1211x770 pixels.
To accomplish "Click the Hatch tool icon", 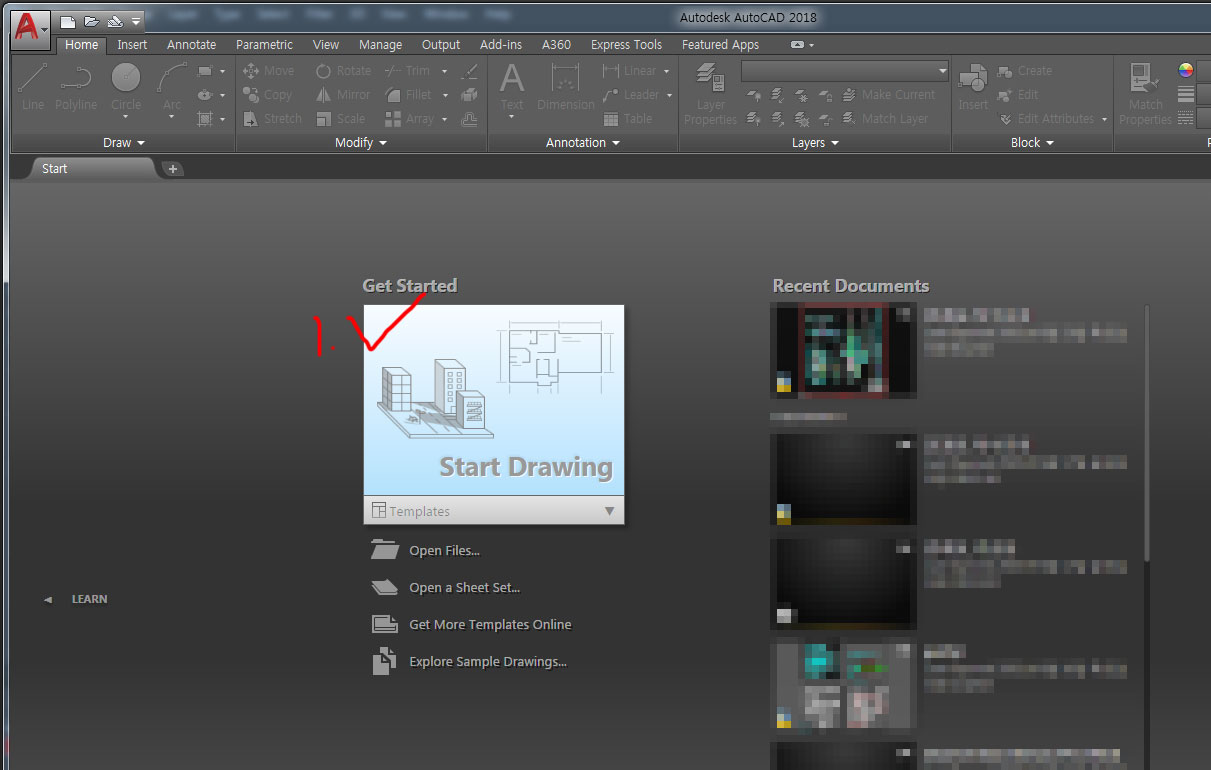I will (x=205, y=119).
